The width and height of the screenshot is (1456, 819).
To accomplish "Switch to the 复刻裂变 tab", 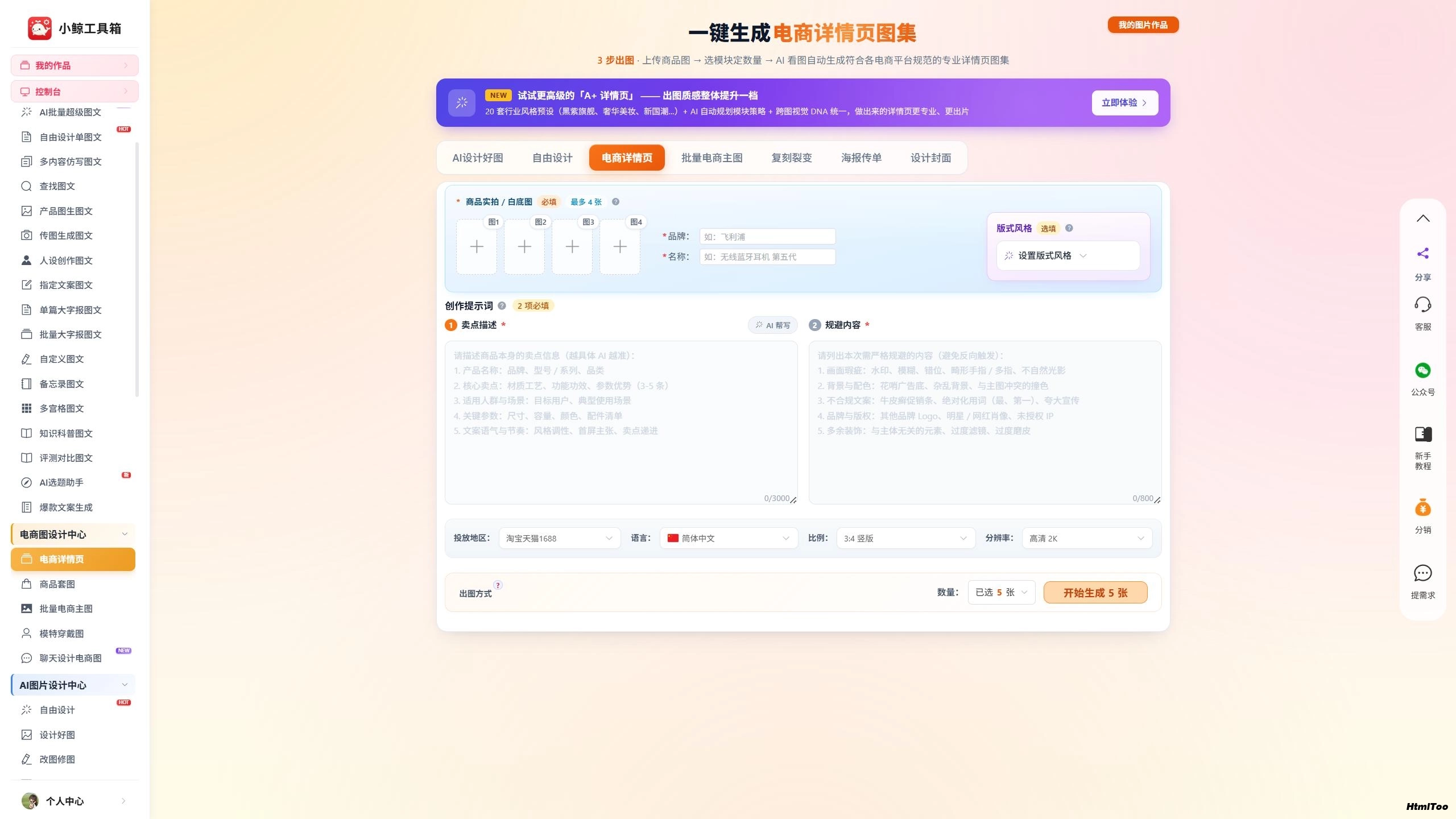I will point(792,158).
